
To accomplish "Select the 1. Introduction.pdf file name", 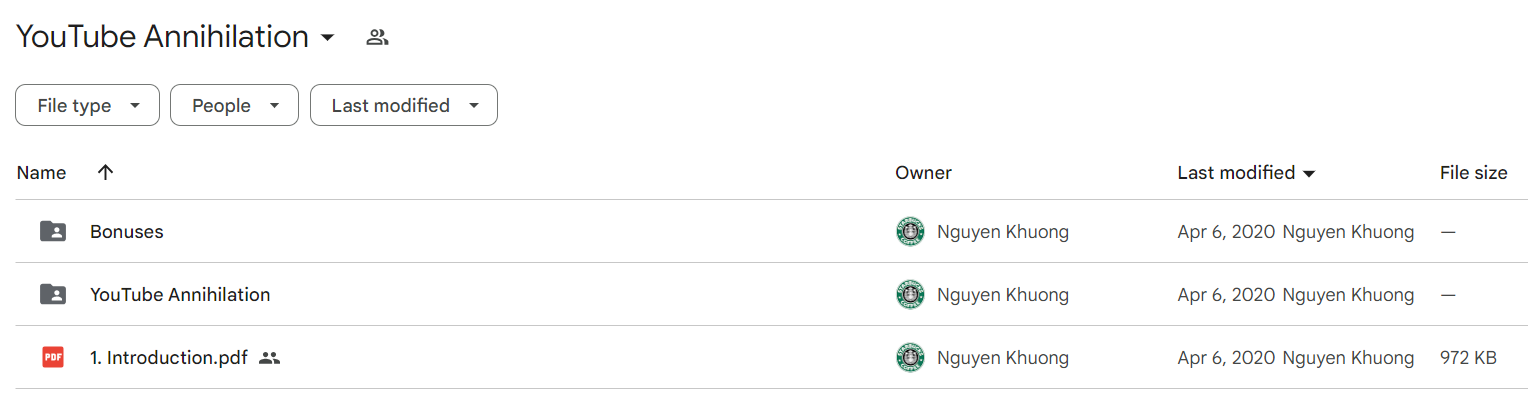I will tap(169, 357).
